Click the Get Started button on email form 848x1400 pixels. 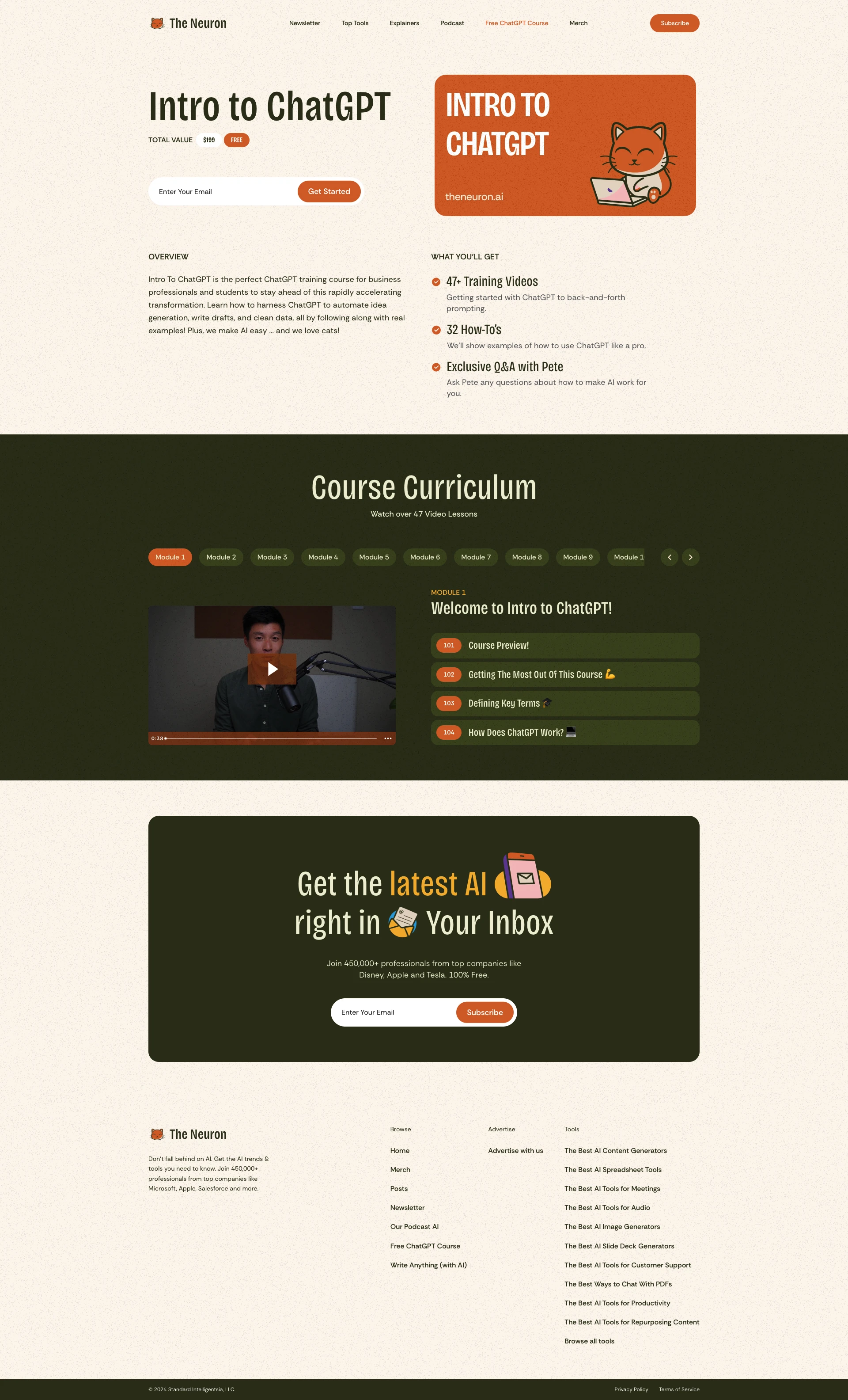click(329, 190)
